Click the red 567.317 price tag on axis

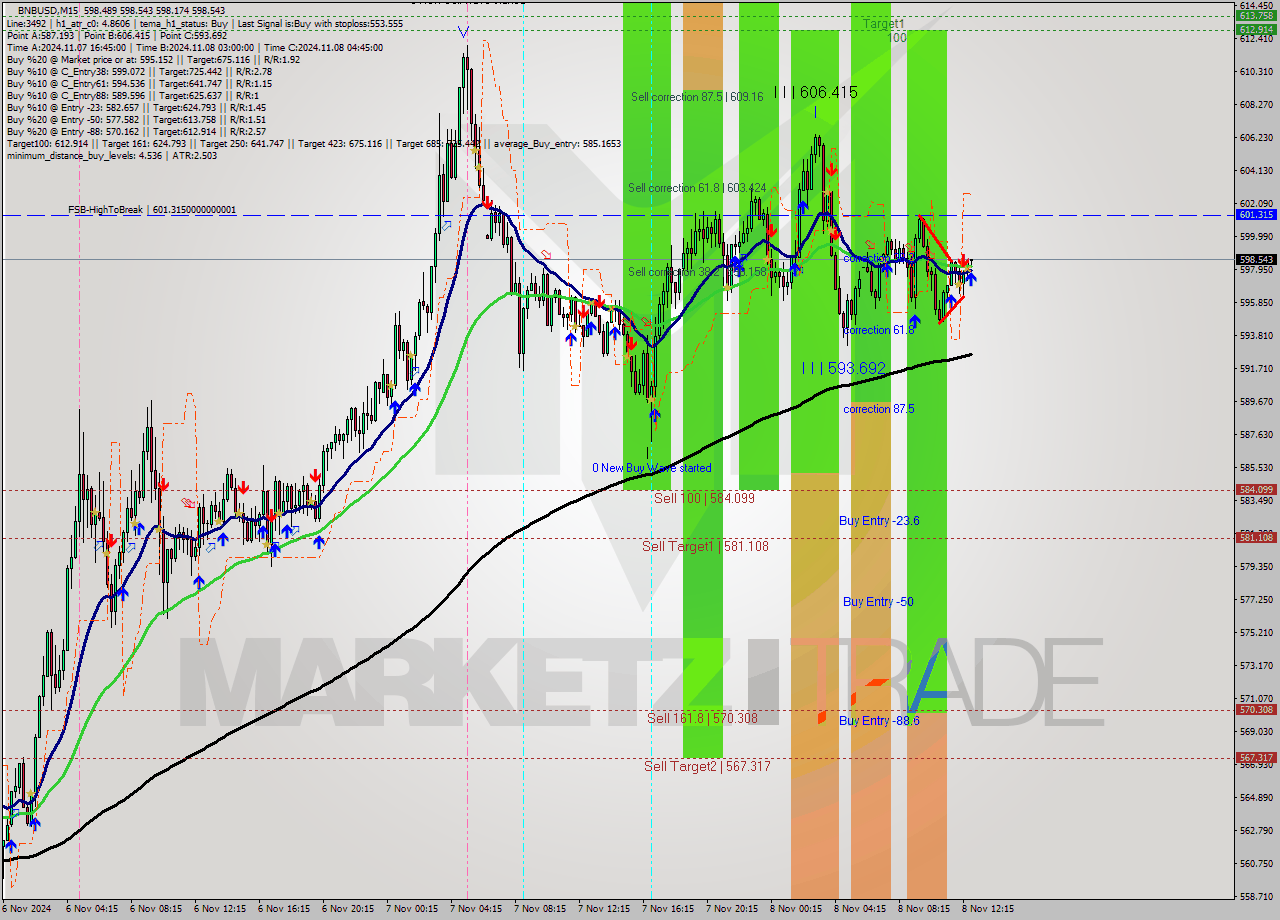(1256, 757)
